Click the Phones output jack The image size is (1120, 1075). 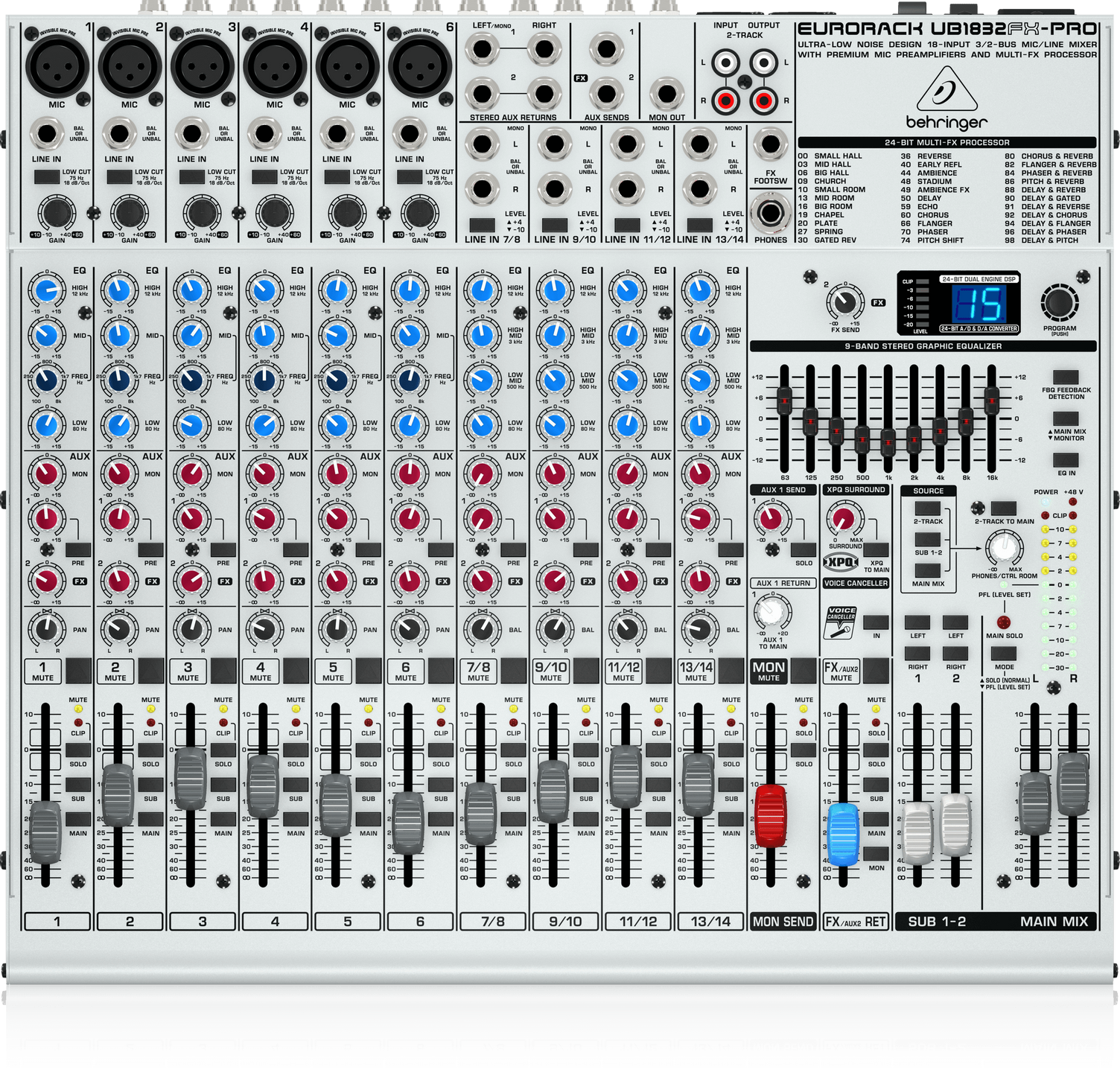tap(771, 214)
